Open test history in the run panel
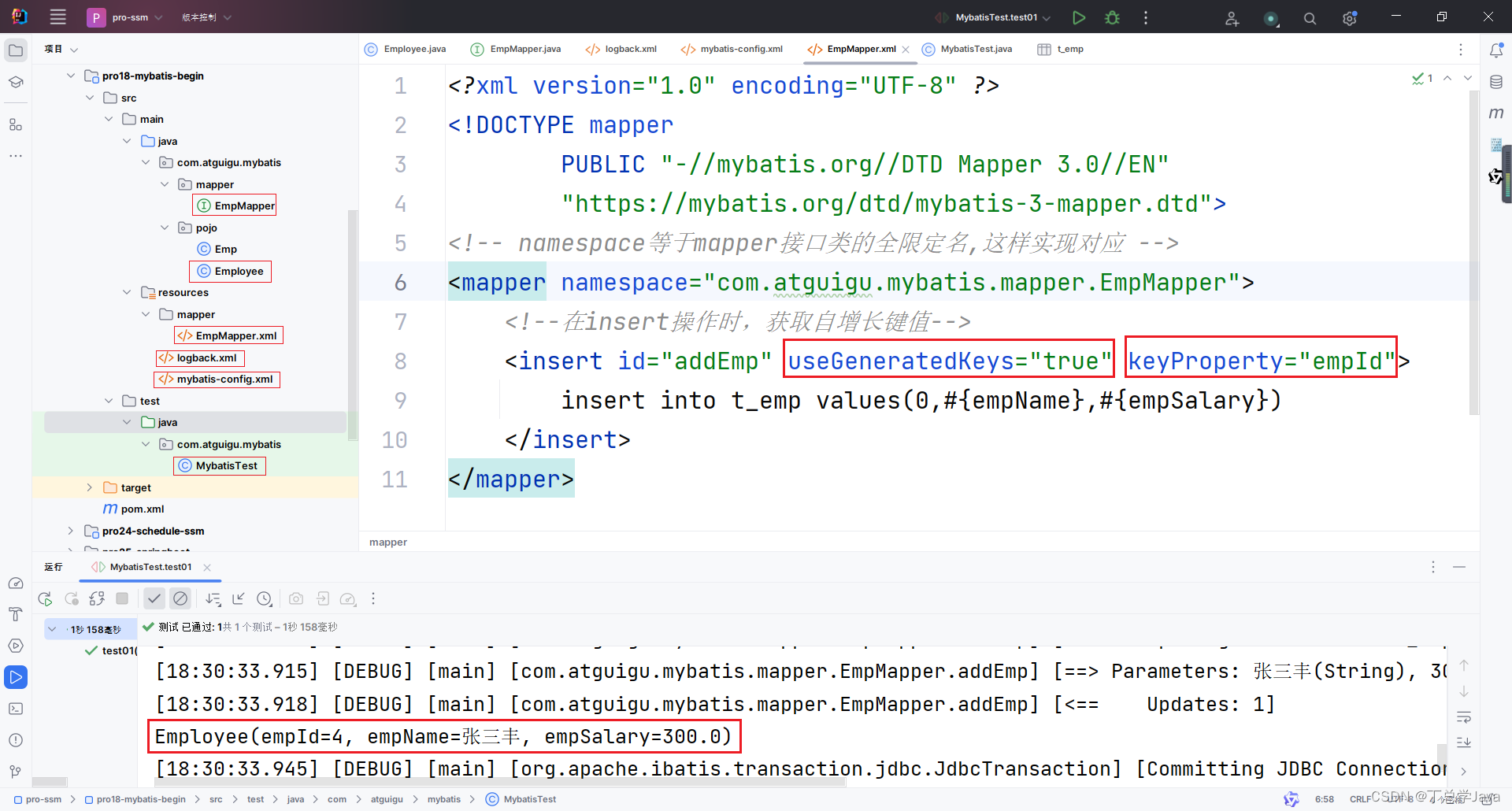The width and height of the screenshot is (1512, 811). point(265,598)
